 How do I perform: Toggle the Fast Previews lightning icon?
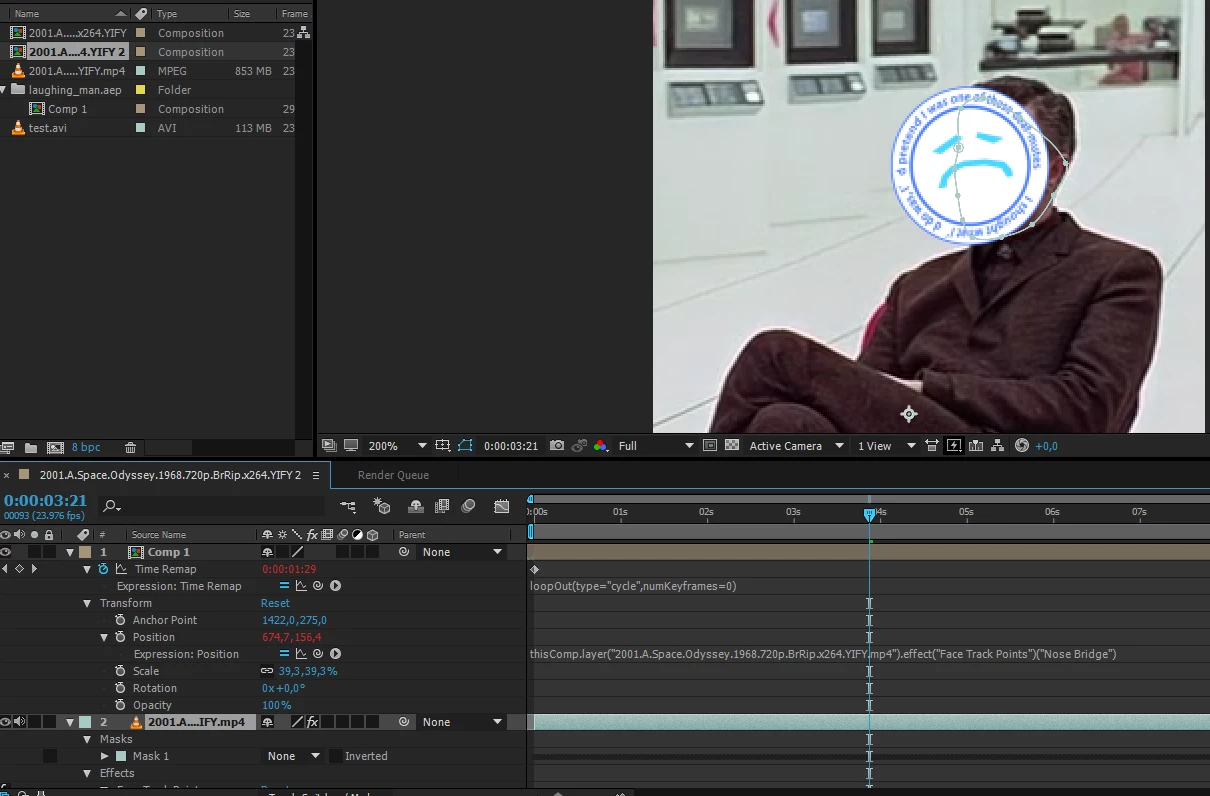[x=953, y=446]
